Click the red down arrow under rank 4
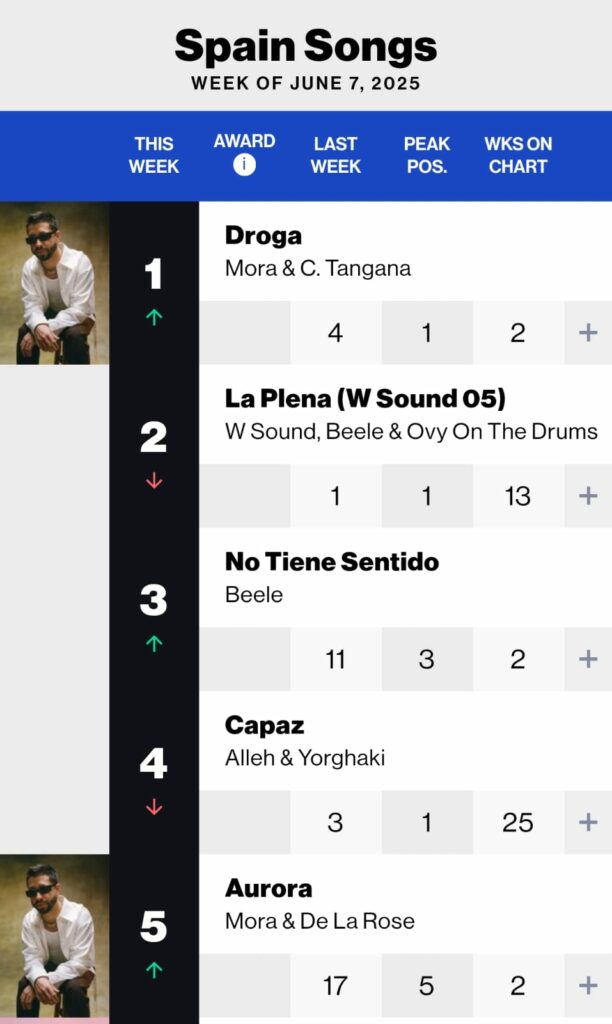Viewport: 612px width, 1024px height. point(154,807)
